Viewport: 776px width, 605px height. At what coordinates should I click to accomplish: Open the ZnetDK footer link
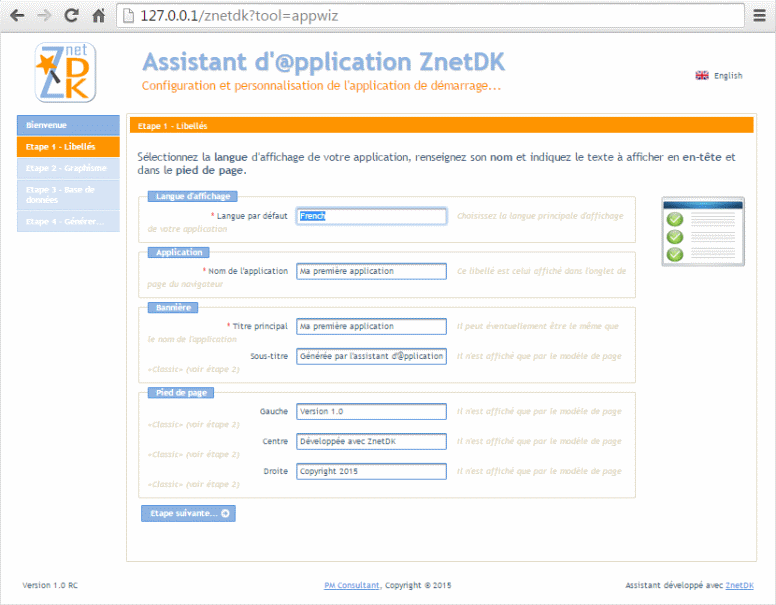click(x=739, y=585)
